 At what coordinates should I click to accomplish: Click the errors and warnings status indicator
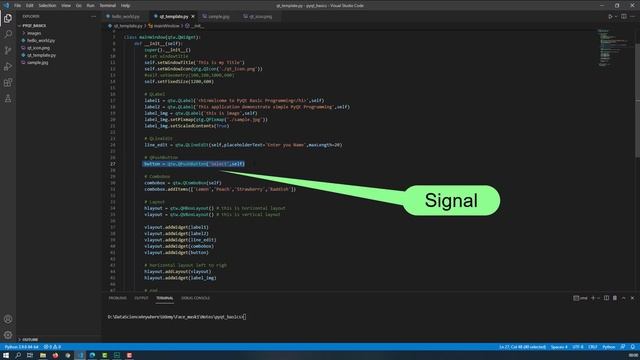tap(52, 347)
